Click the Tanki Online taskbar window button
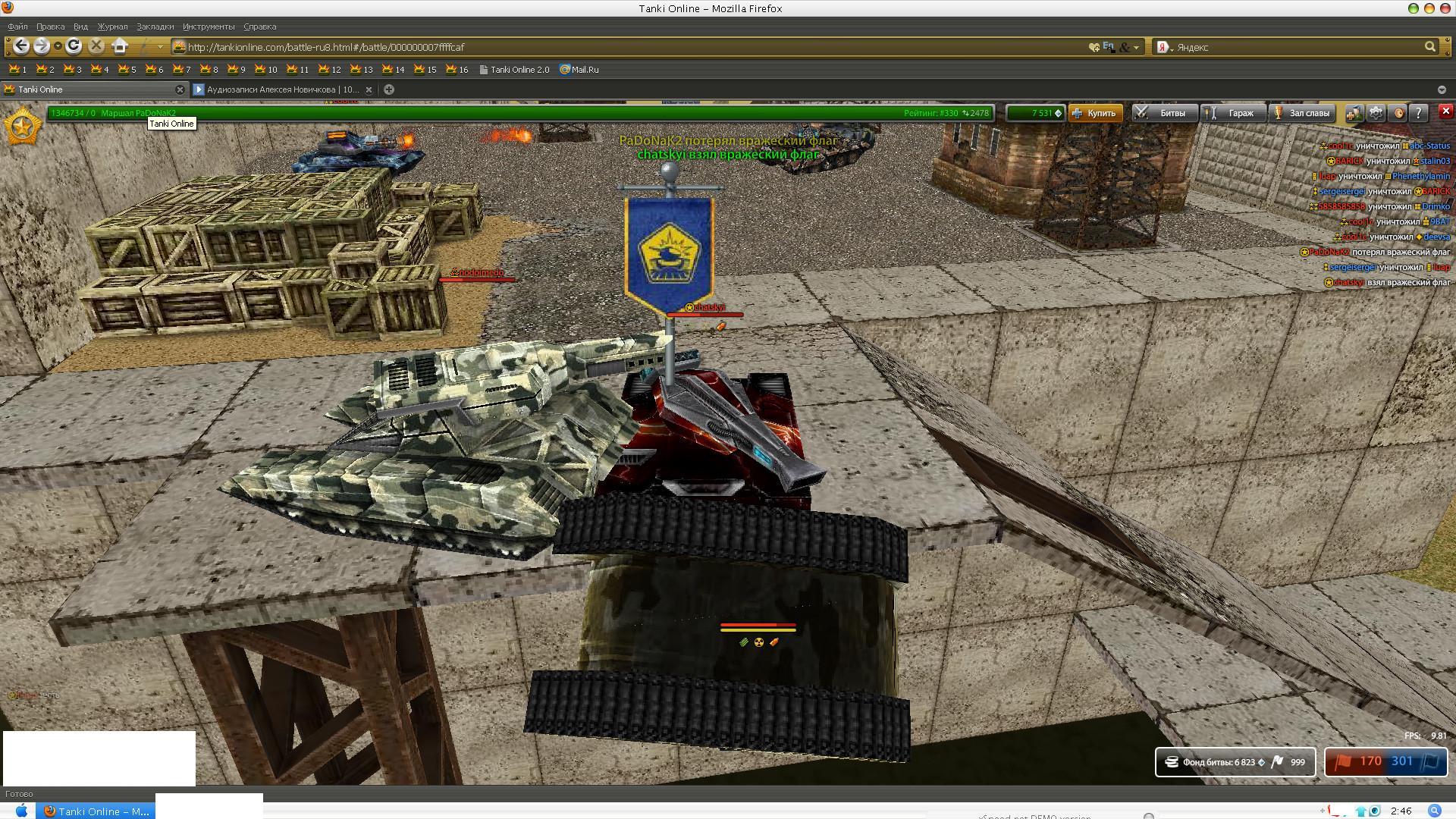 pos(97,811)
